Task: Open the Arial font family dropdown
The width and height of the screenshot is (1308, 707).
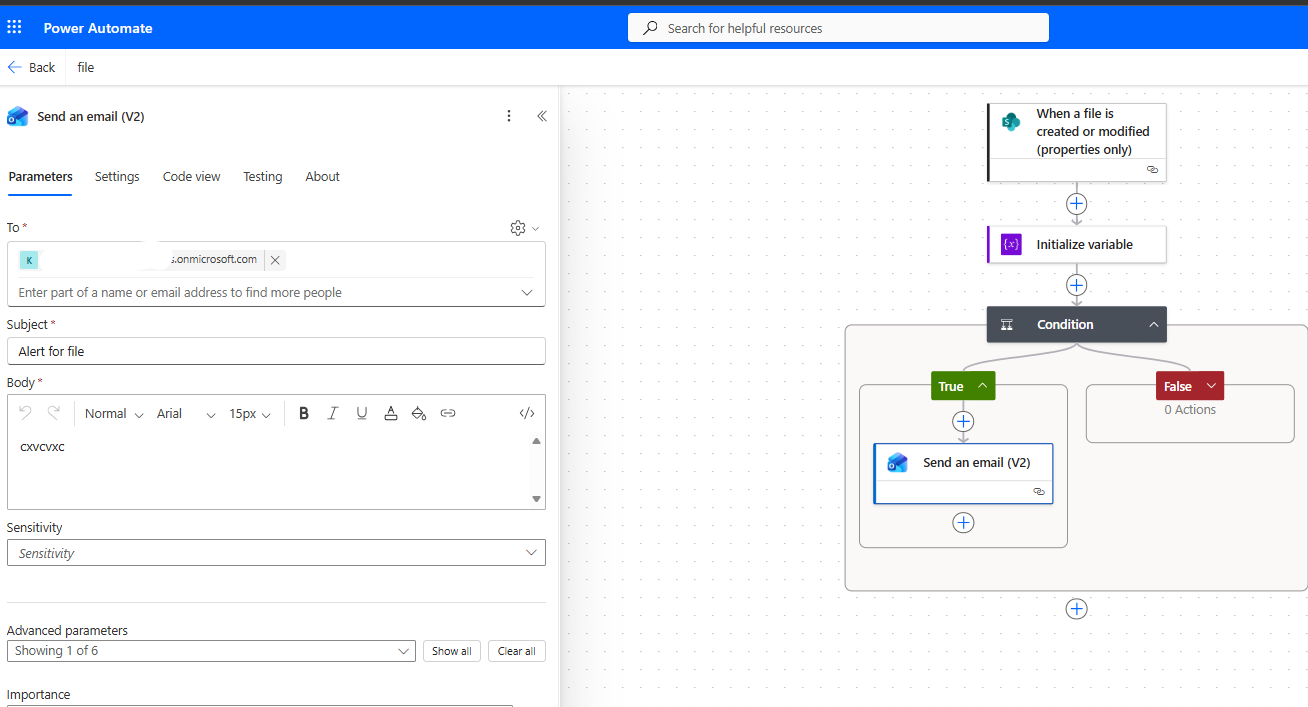Action: [186, 414]
